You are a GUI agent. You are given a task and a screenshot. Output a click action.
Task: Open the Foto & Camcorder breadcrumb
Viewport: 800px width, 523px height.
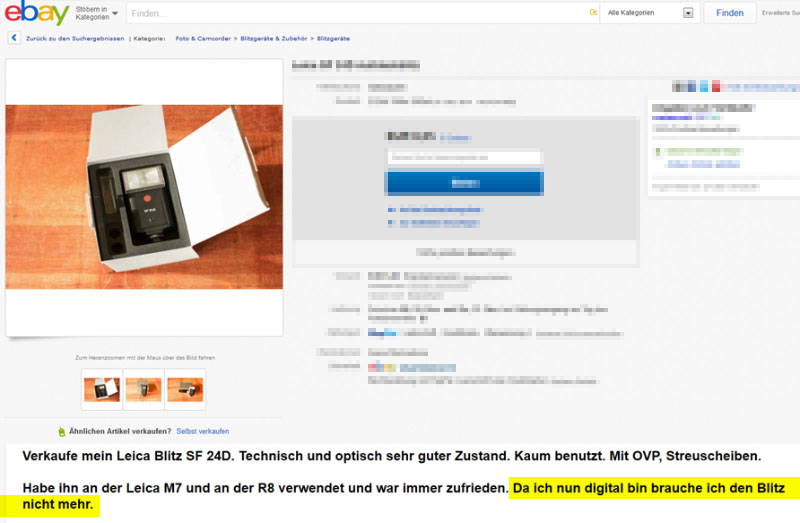click(x=203, y=38)
